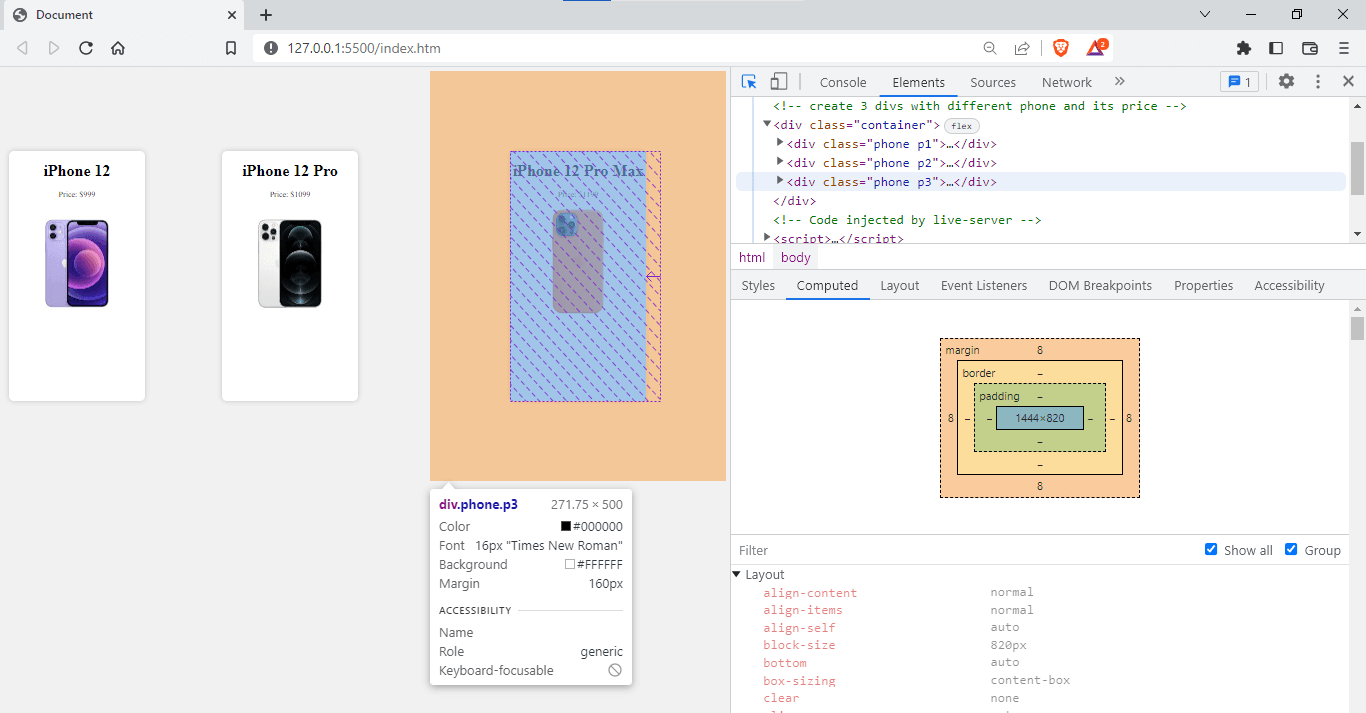Reload the page with the refresh icon

(x=85, y=47)
